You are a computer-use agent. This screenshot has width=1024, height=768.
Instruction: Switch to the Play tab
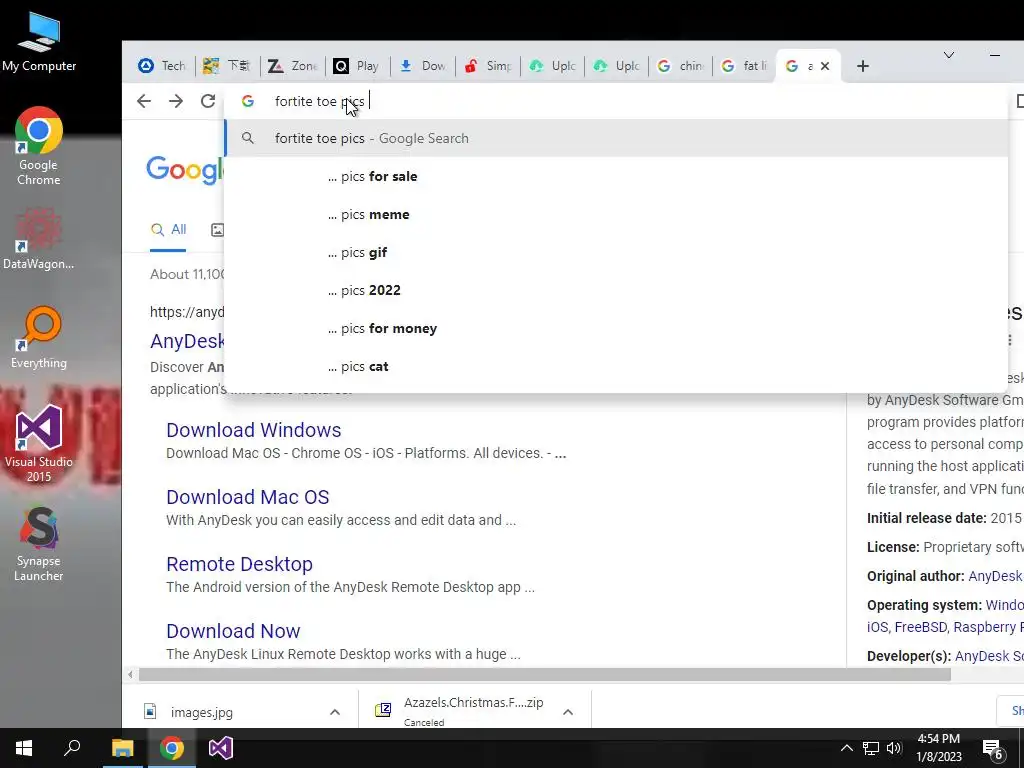tap(356, 66)
